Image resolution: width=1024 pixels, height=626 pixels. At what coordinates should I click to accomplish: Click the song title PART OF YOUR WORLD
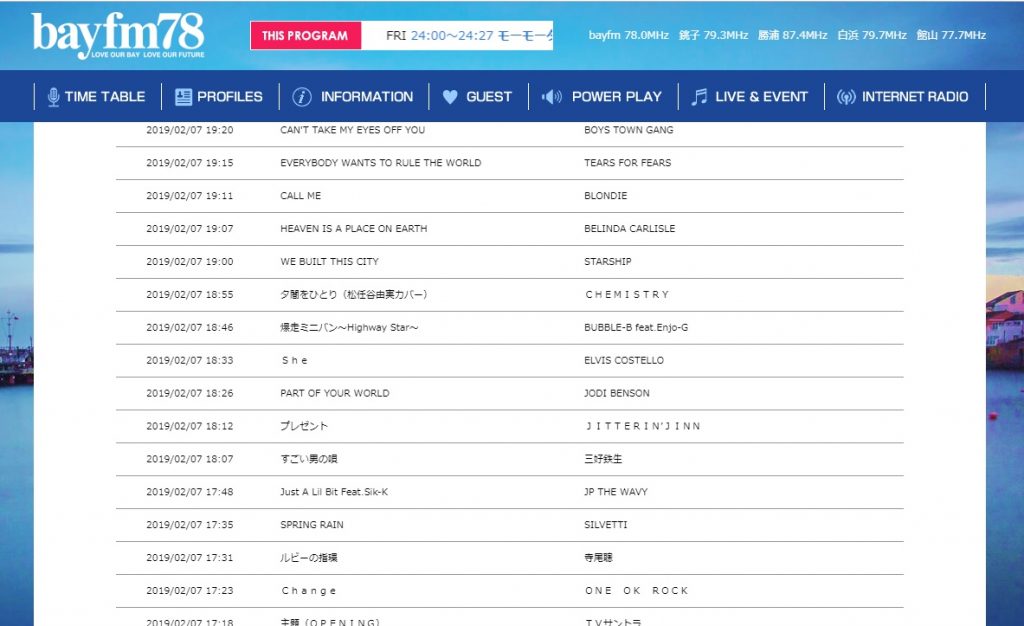pyautogui.click(x=334, y=393)
